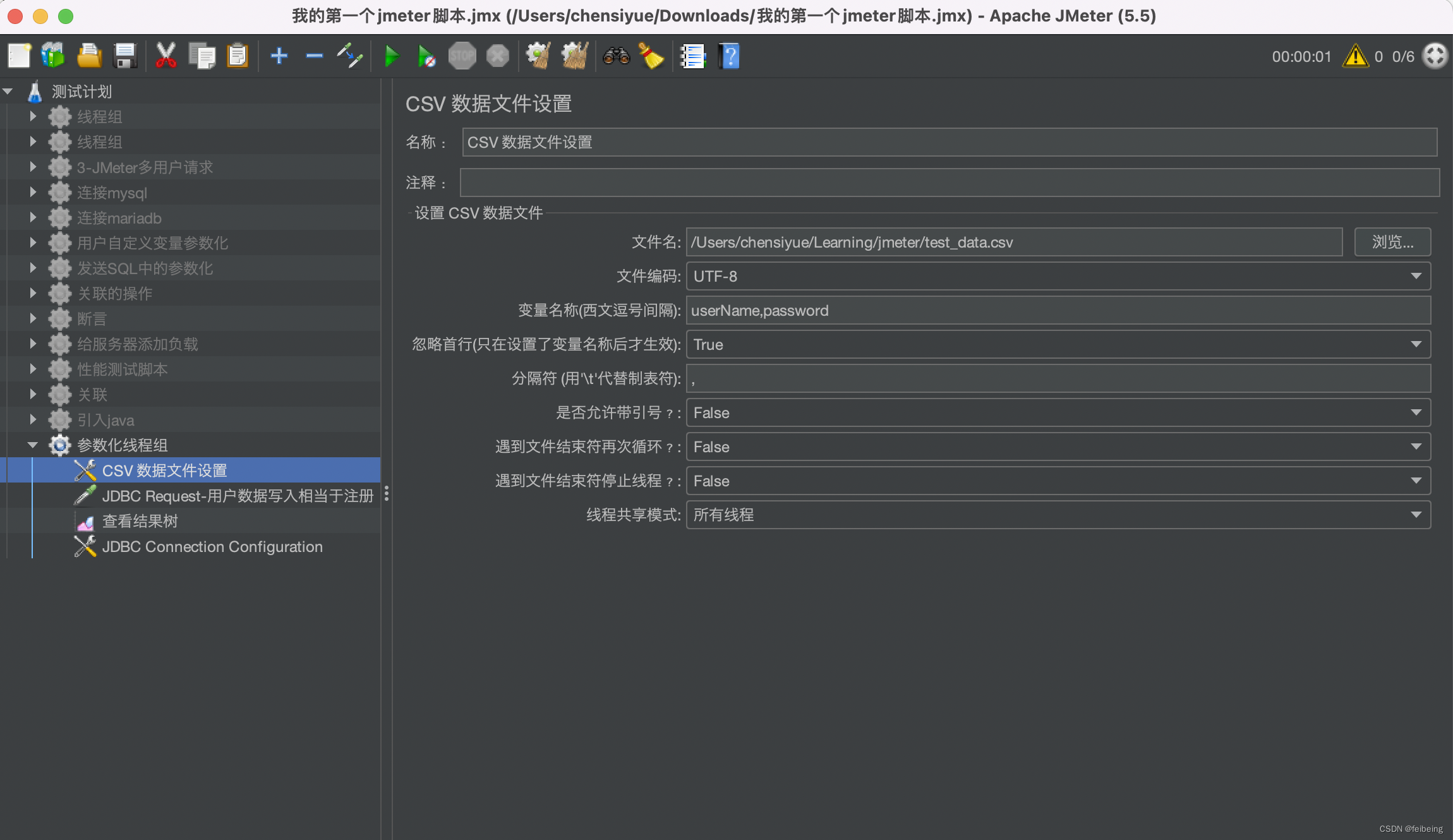Click the 浏览... browse button

1392,242
